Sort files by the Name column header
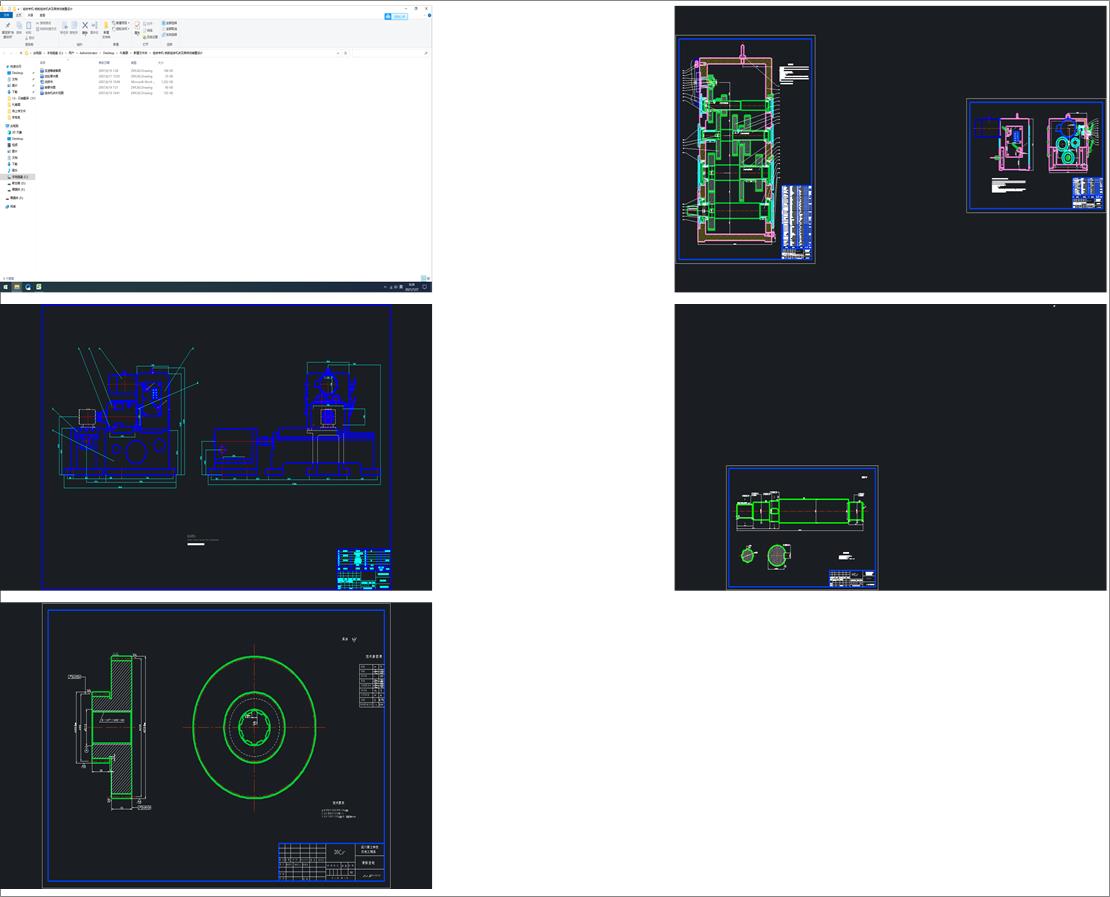1110x897 pixels. click(x=42, y=62)
